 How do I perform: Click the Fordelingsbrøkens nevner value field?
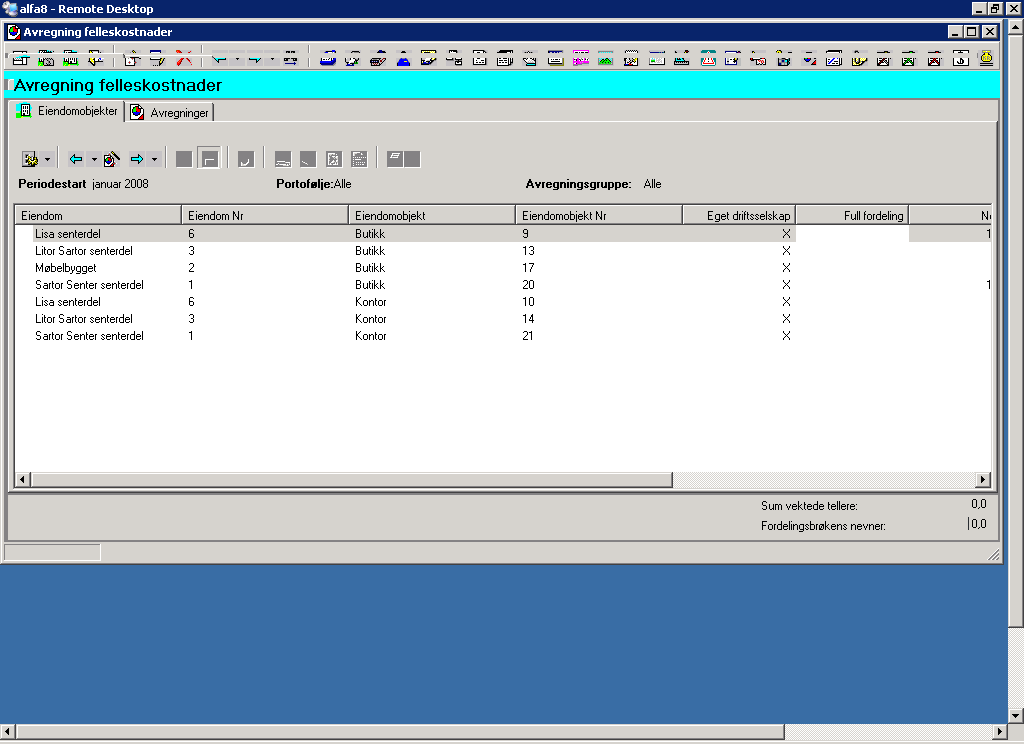[x=978, y=524]
